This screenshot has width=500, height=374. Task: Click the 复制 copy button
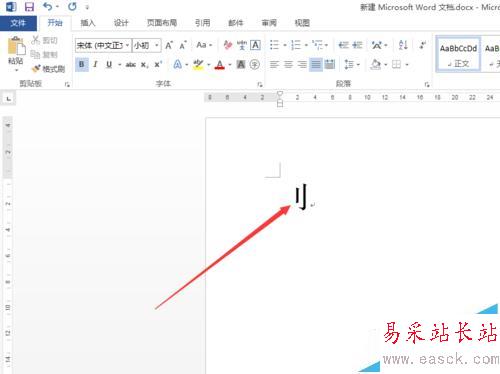pos(44,54)
